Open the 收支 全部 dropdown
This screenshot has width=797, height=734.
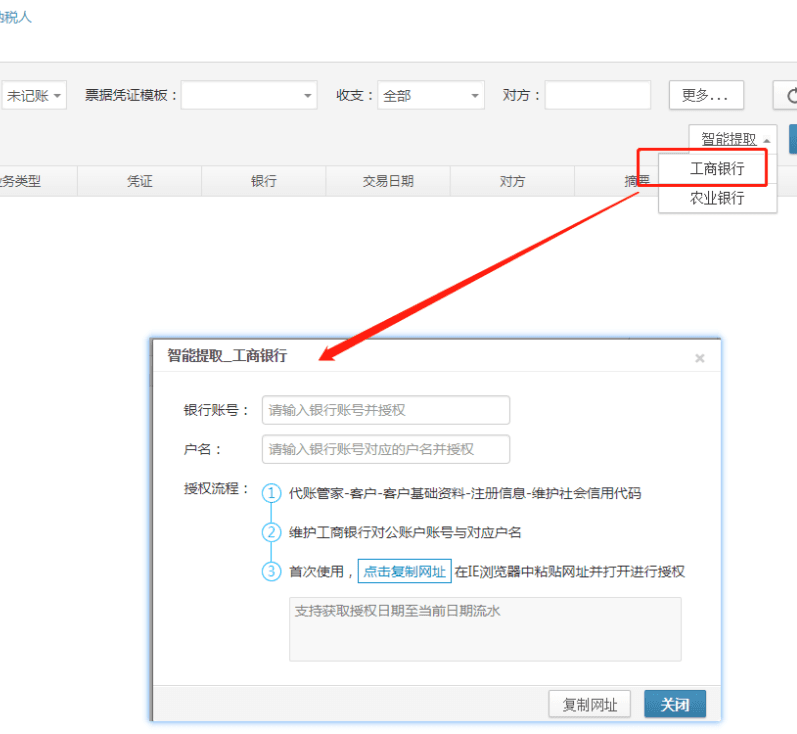(431, 96)
